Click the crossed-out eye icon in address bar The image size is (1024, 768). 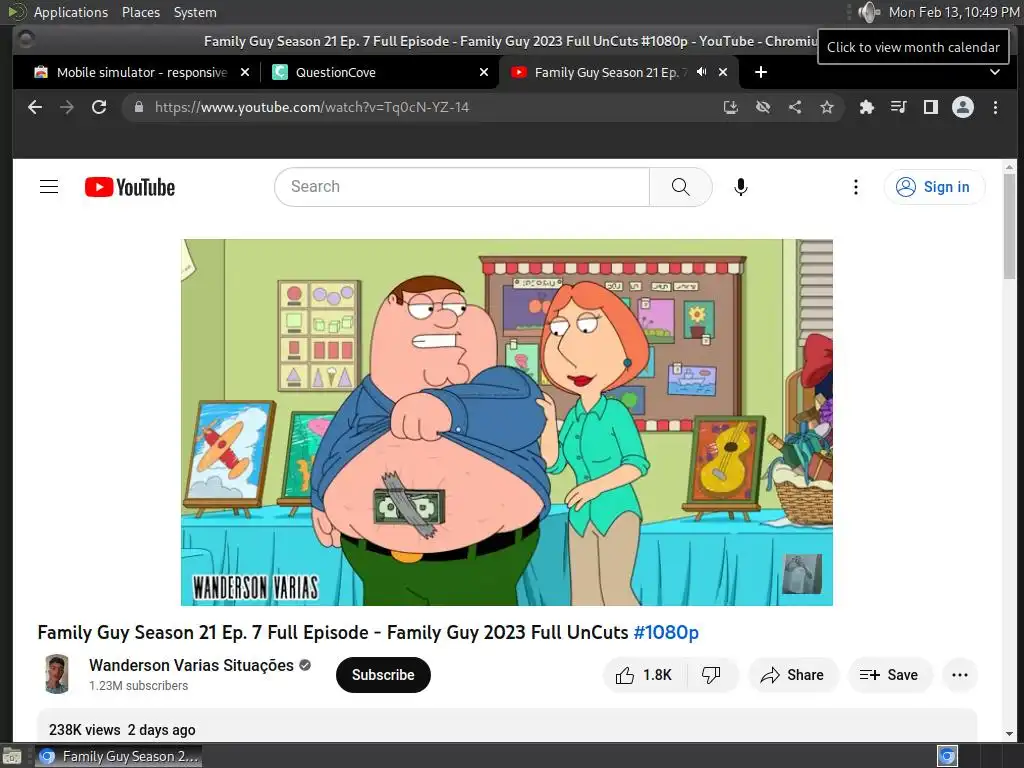763,107
